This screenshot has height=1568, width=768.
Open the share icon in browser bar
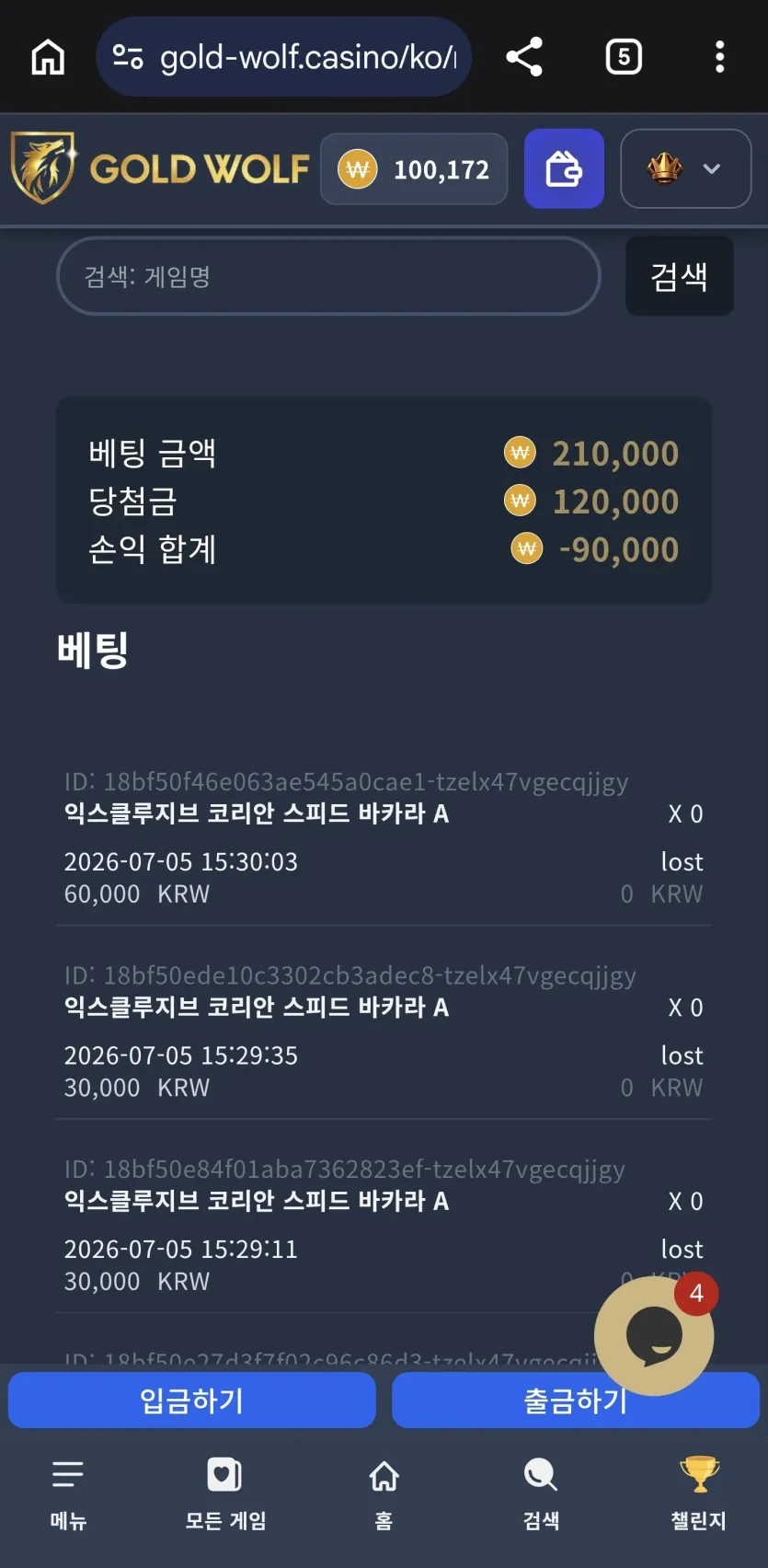tap(524, 57)
